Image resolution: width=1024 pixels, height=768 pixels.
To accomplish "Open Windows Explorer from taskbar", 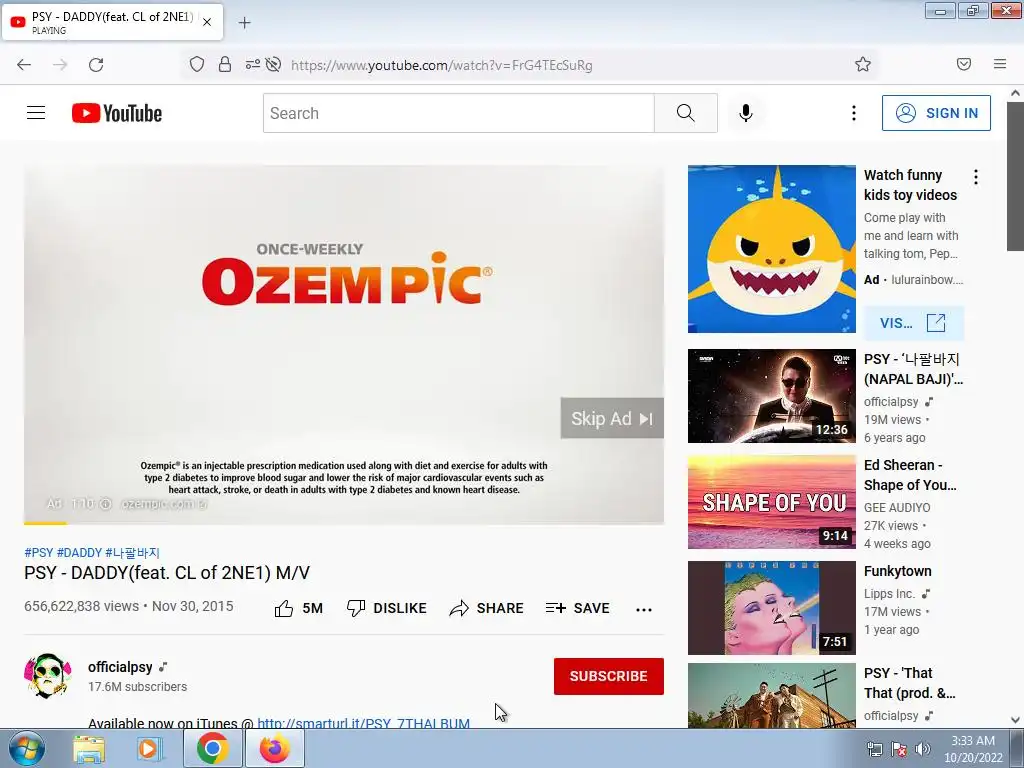I will [x=89, y=748].
